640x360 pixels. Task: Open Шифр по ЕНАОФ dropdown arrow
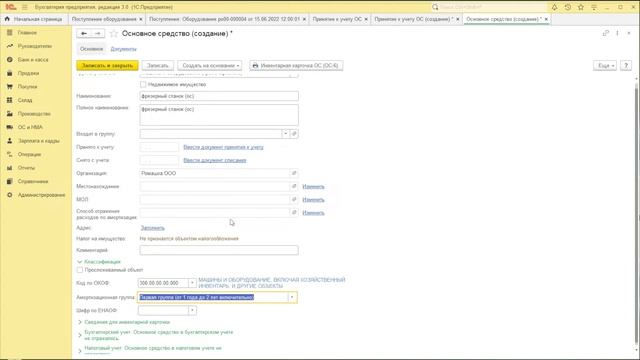click(x=192, y=310)
